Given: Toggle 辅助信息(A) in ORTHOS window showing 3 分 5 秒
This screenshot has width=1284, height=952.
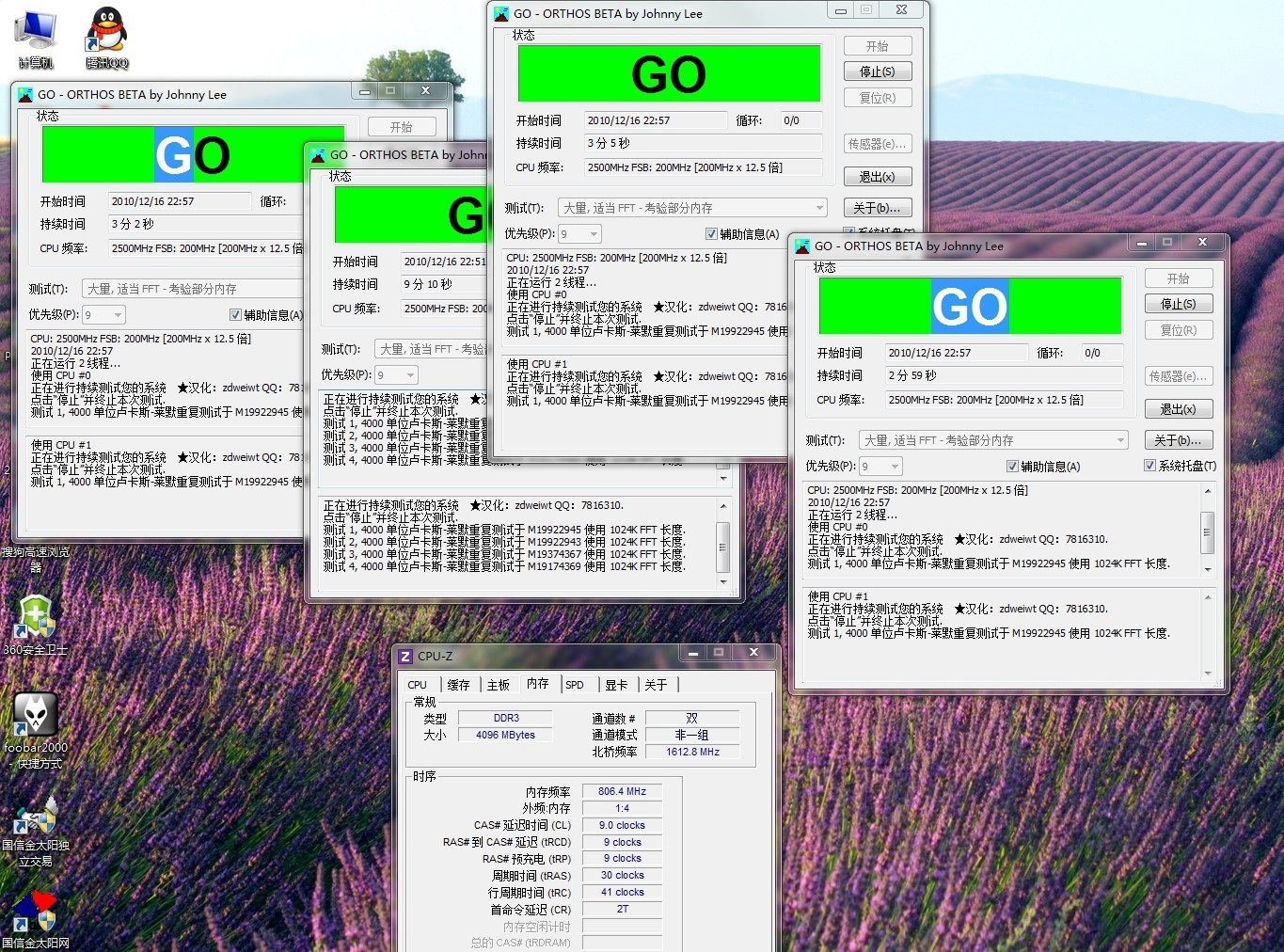Looking at the screenshot, I should pos(711,234).
